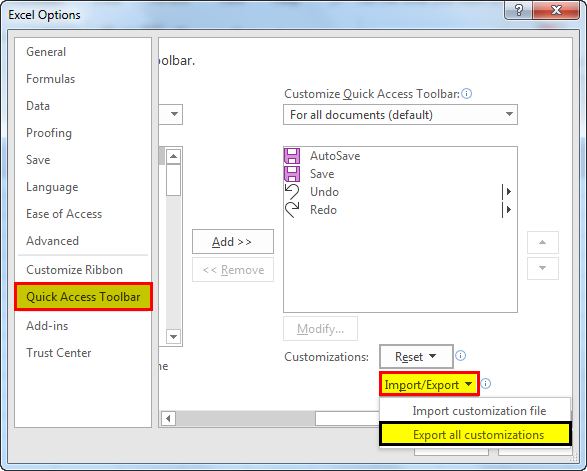
Task: Open the Reset dropdown button
Action: point(416,356)
